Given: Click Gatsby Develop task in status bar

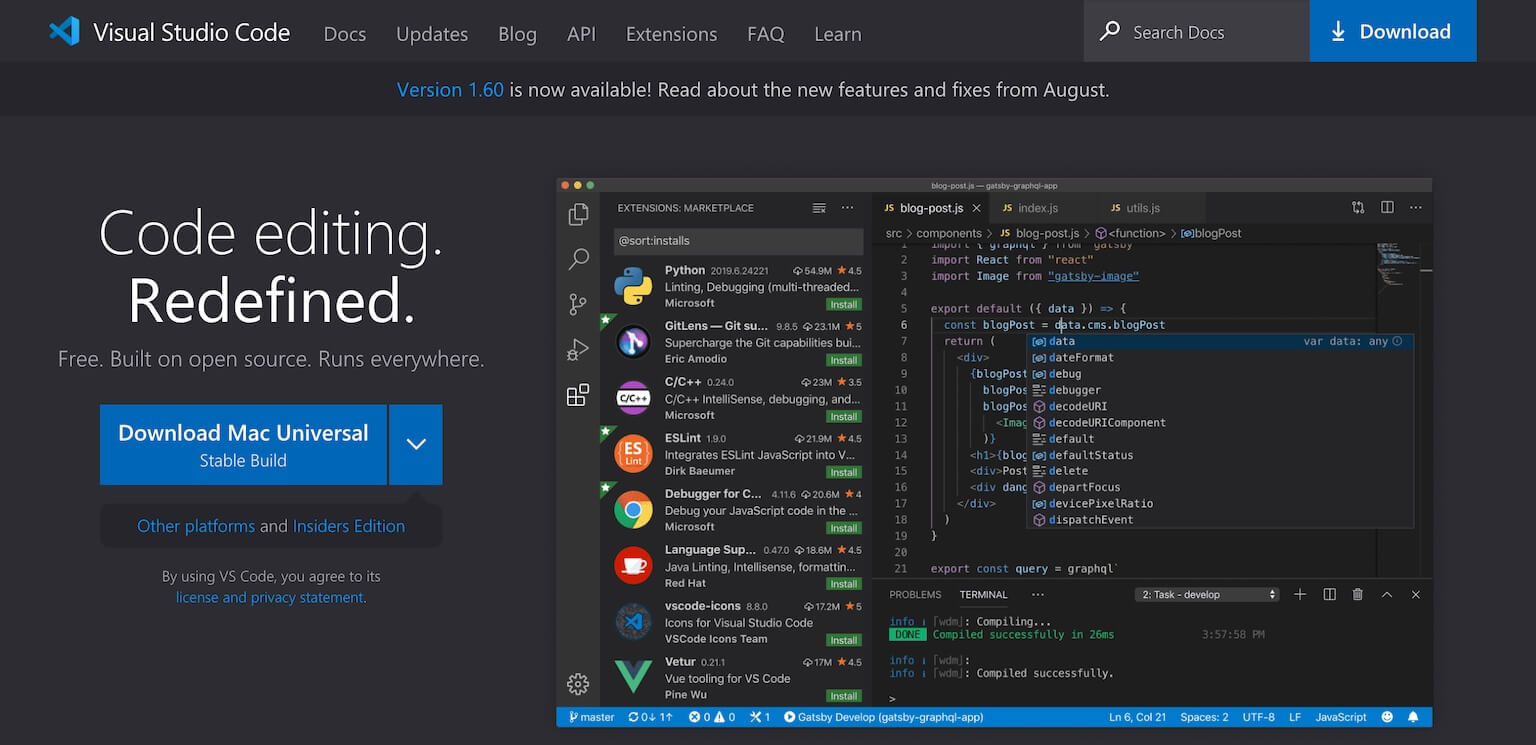Looking at the screenshot, I should [x=884, y=717].
